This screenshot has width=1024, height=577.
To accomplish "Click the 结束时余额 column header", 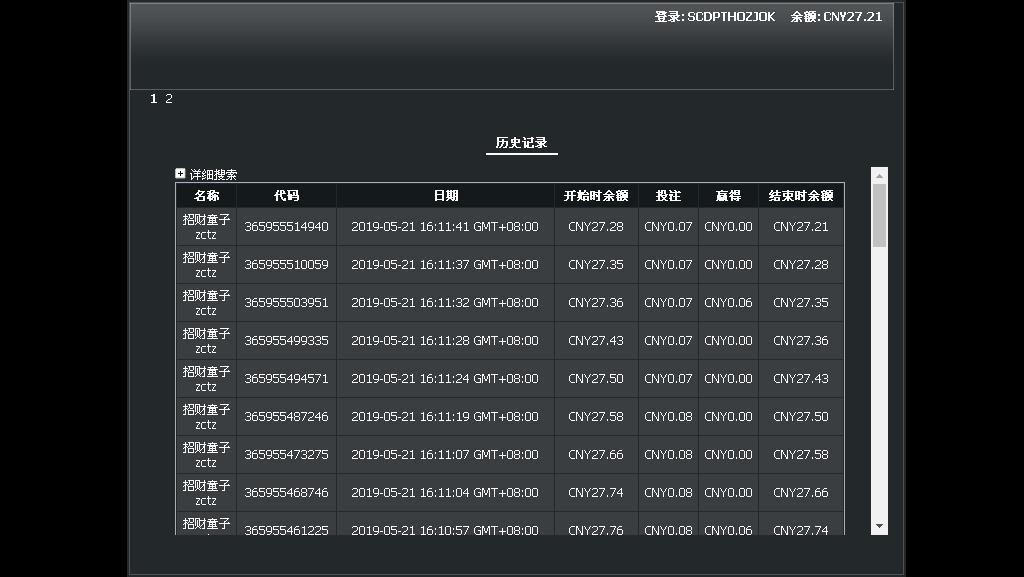I will coord(801,196).
